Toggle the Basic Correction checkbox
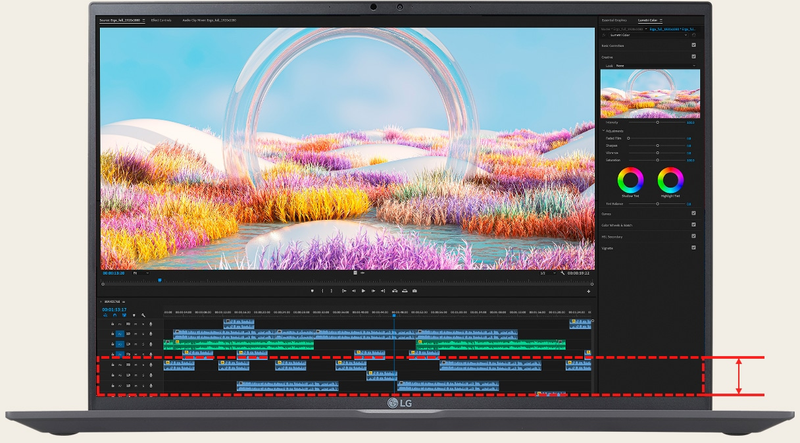The height and width of the screenshot is (443, 800). [x=693, y=46]
